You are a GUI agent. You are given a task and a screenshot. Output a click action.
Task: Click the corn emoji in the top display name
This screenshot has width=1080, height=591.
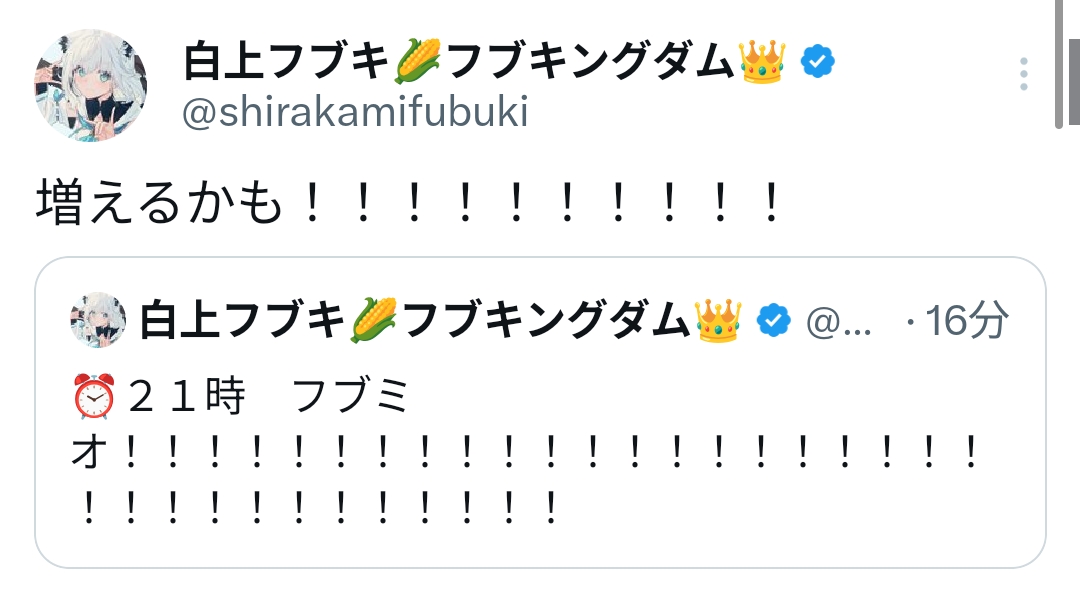417,64
